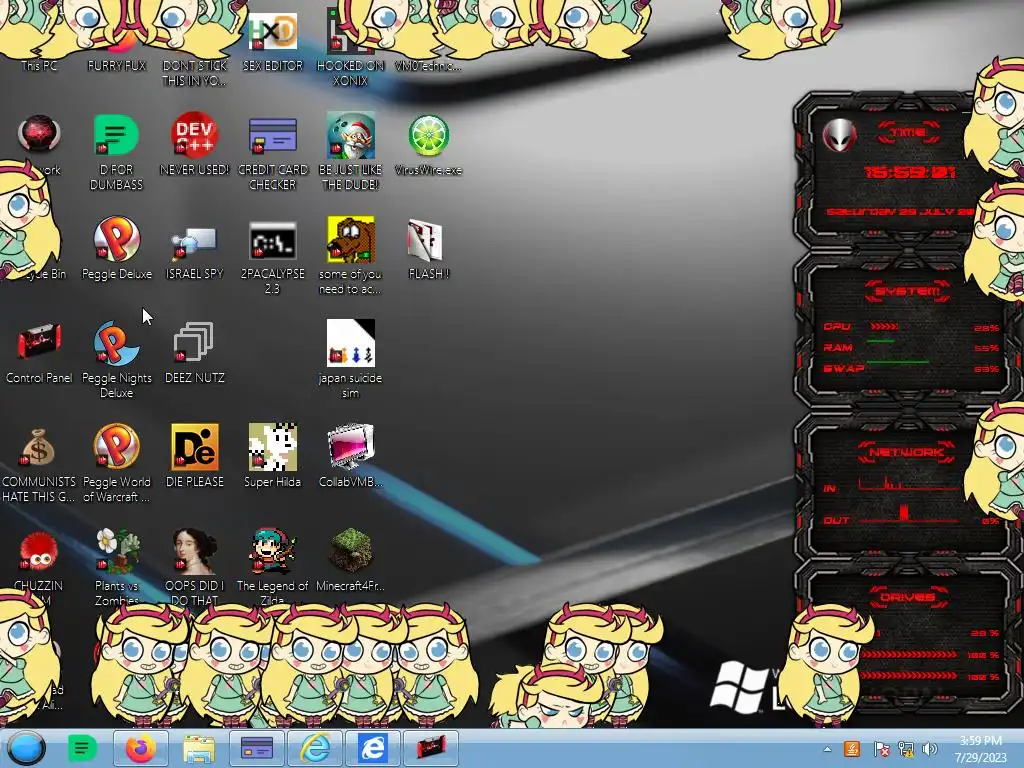Click the volume speaker tray icon

coord(930,749)
